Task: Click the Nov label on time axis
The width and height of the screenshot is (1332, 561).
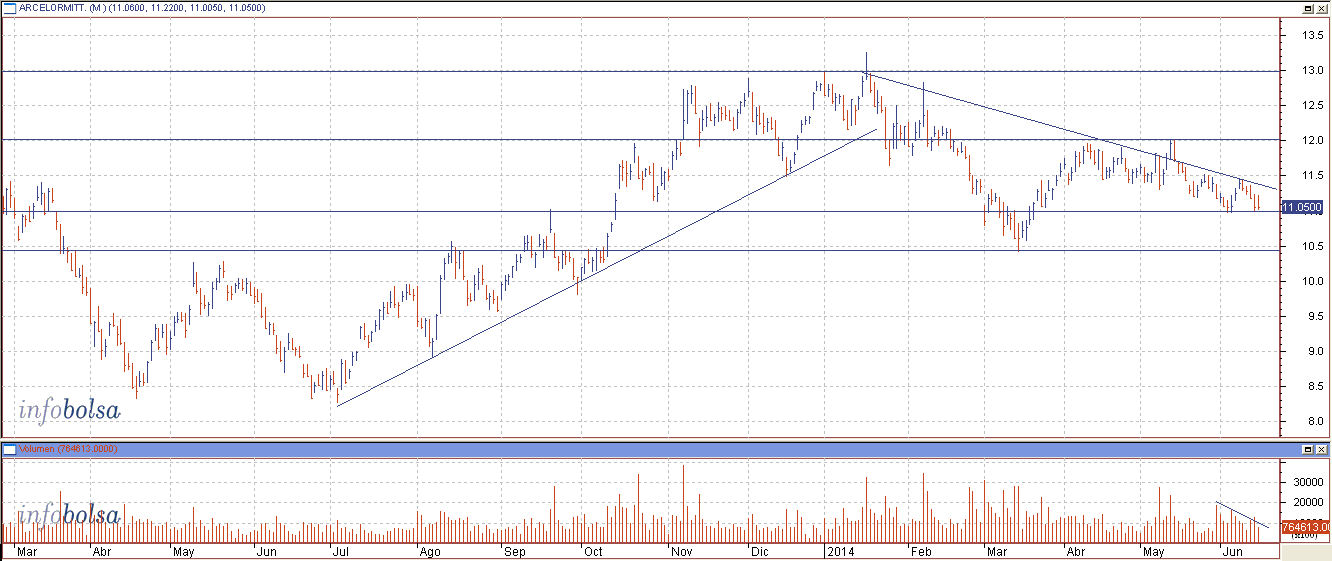Action: coord(681,551)
